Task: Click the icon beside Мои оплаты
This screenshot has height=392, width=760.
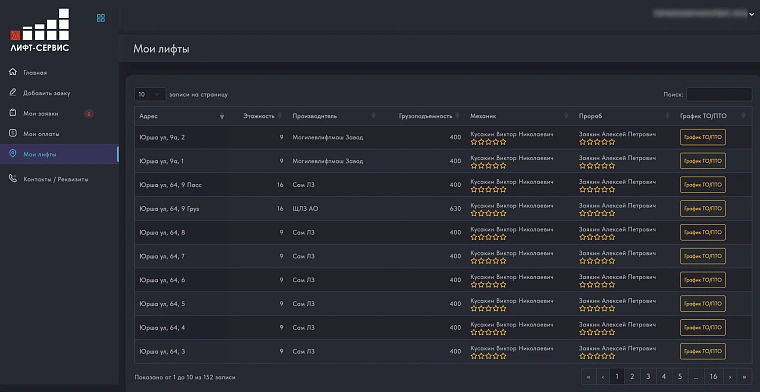Action: coord(13,133)
